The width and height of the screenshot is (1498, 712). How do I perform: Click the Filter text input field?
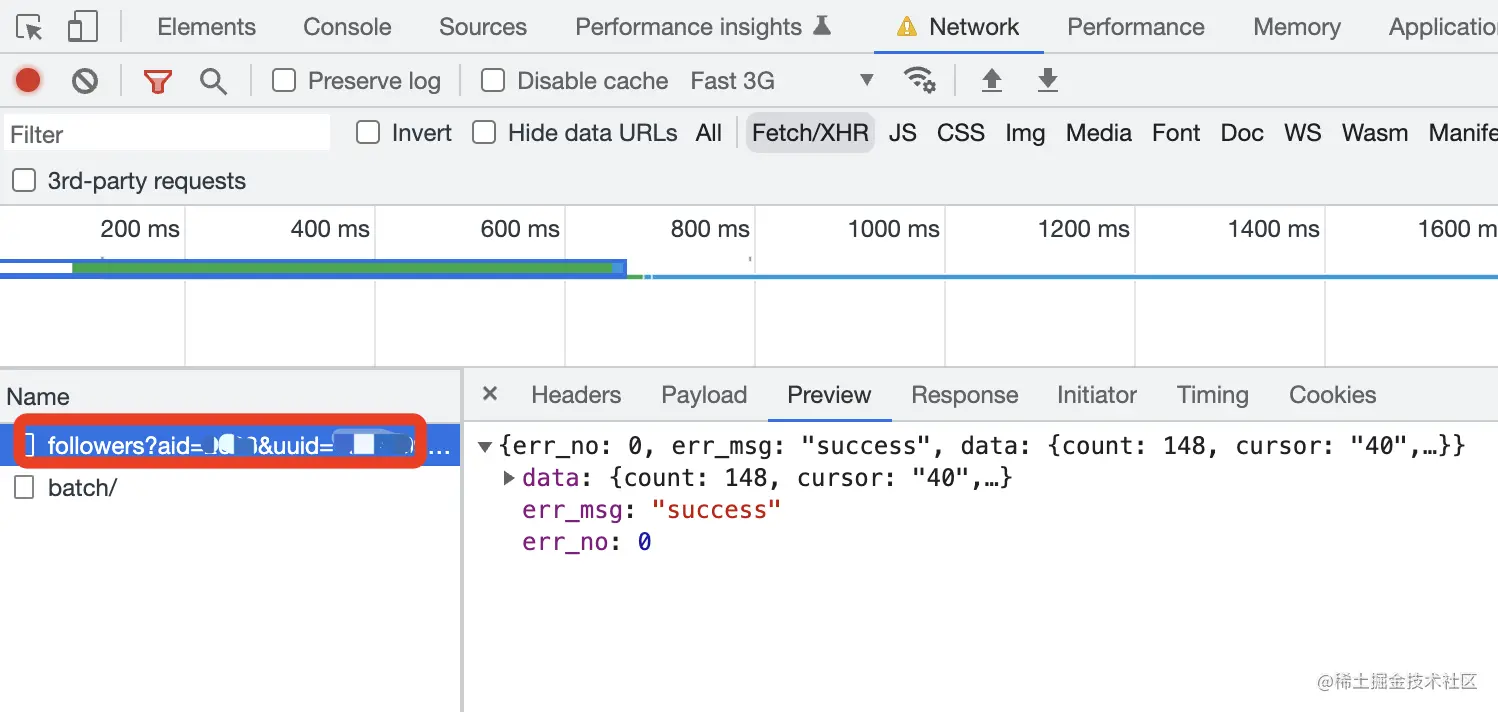pos(168,134)
